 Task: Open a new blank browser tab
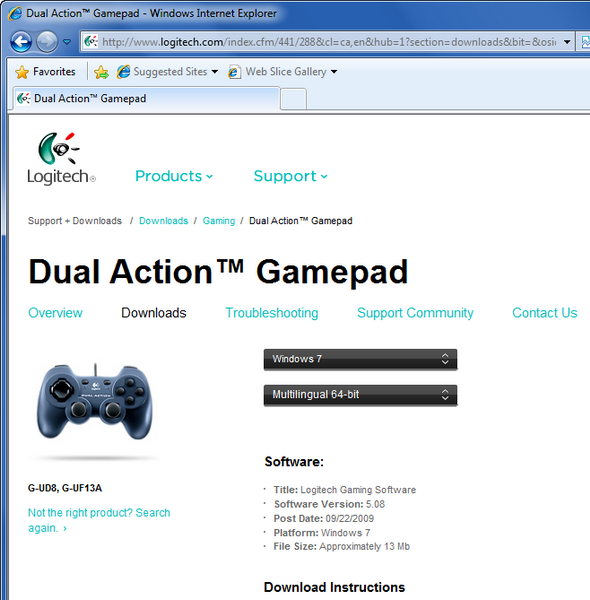(293, 99)
